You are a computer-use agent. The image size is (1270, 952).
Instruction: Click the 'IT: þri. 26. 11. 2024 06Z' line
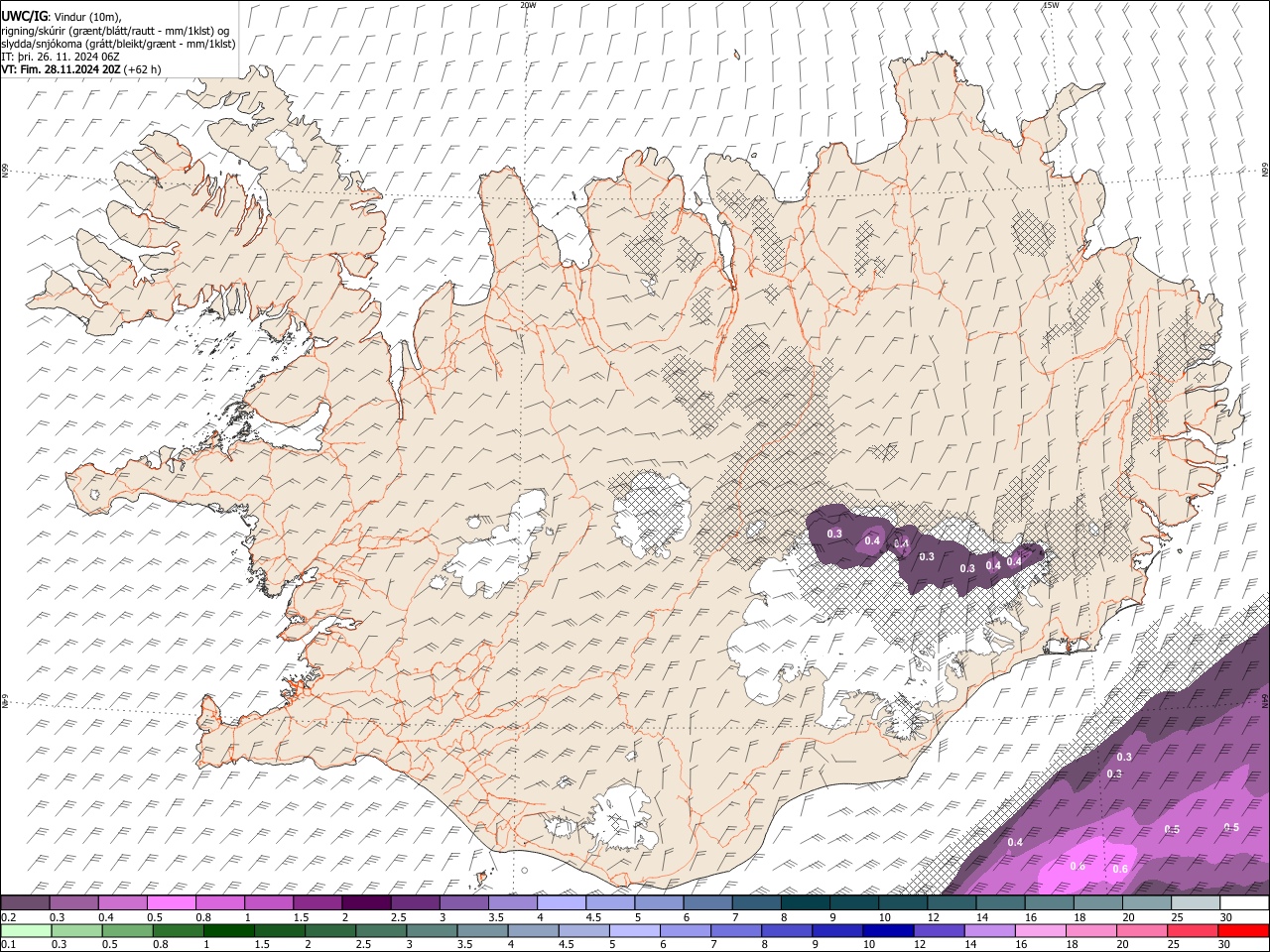(x=60, y=57)
